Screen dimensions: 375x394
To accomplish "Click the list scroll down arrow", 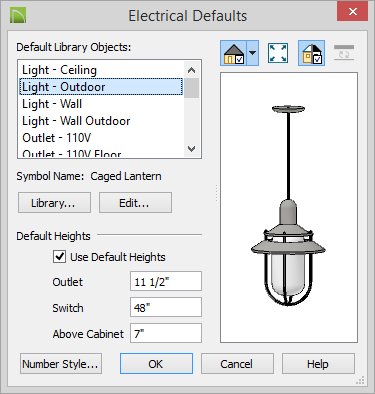I will click(x=192, y=149).
